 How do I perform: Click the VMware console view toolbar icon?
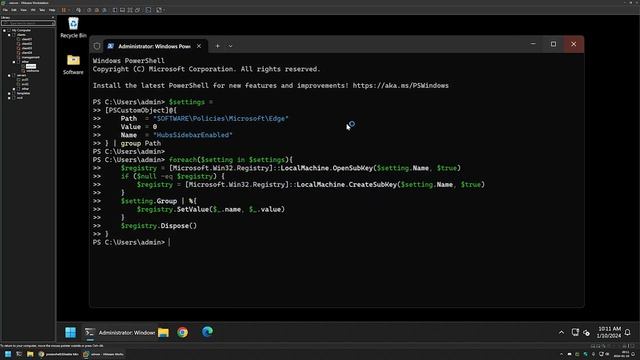[148, 10]
